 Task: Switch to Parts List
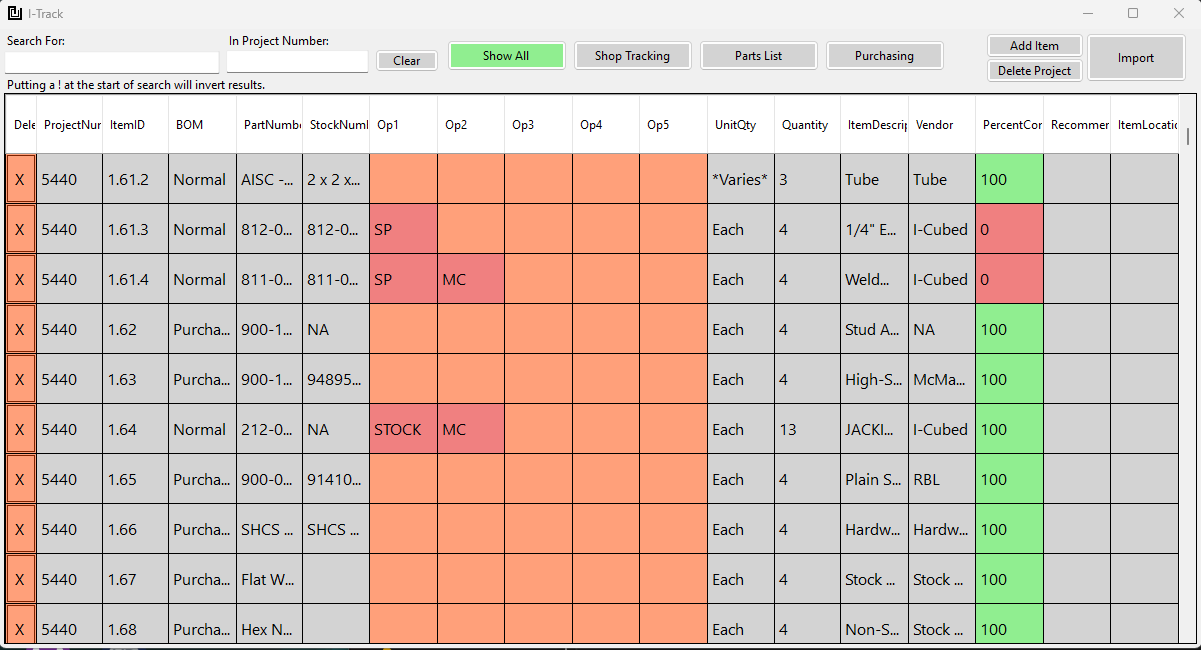(x=758, y=55)
